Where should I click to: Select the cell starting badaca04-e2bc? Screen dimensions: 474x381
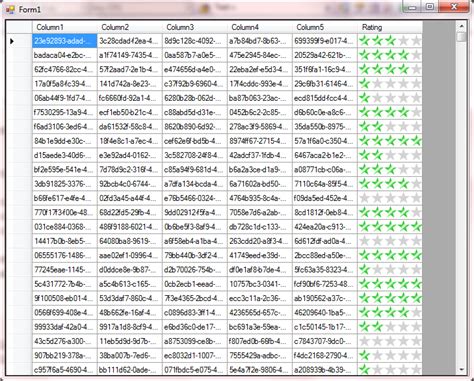65,55
